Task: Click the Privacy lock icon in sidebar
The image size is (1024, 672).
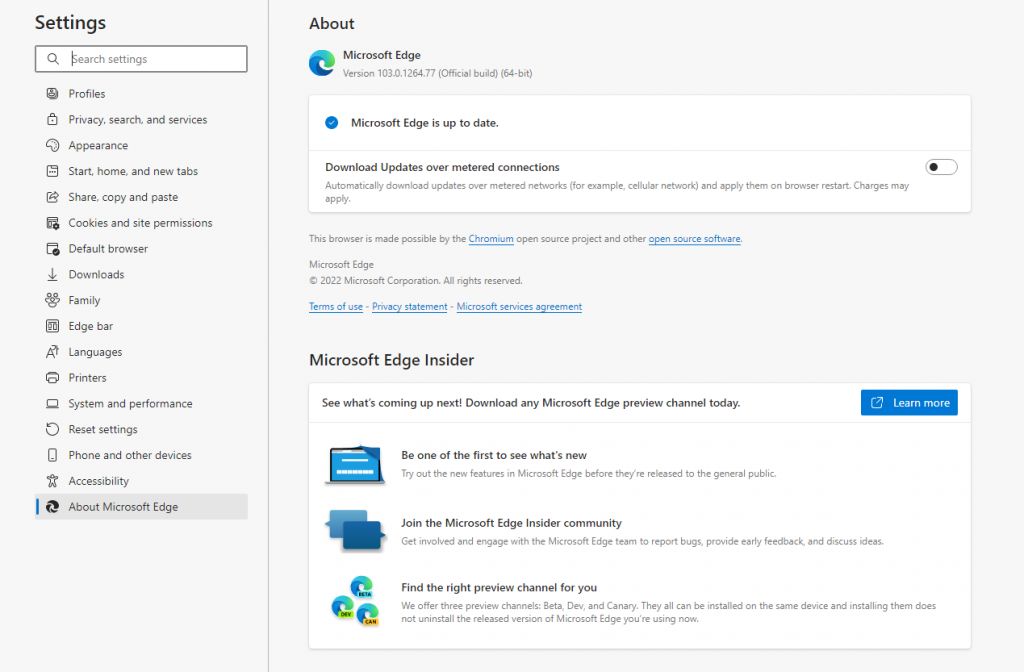Action: 52,120
